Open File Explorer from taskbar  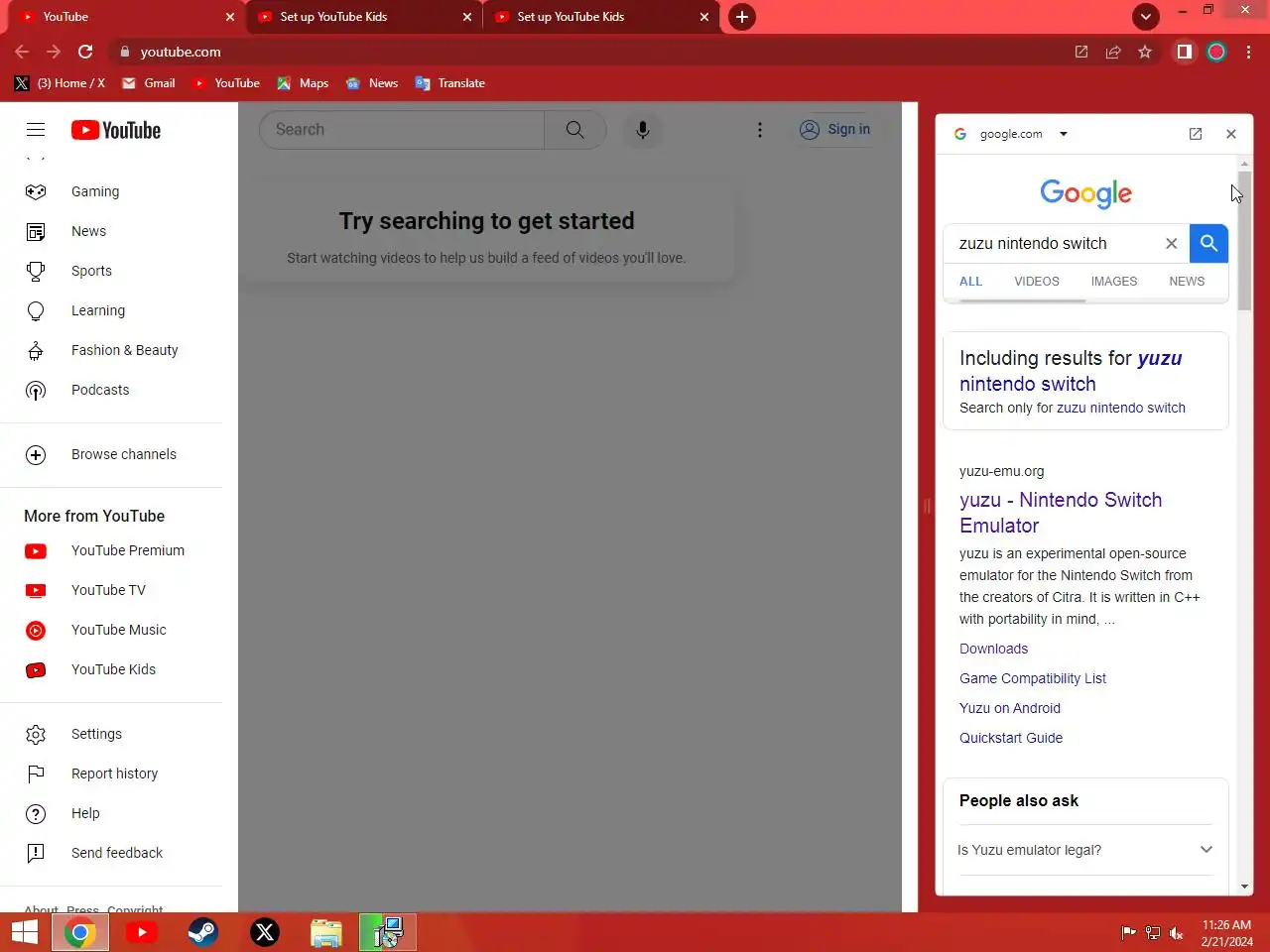coord(326,932)
